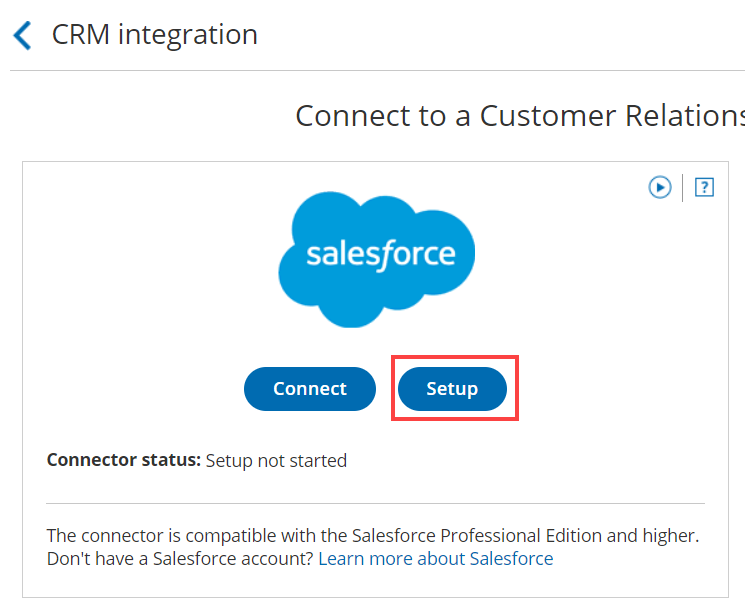This screenshot has height=609, width=745.
Task: Click the horizontal line below Connector status
Action: click(375, 503)
